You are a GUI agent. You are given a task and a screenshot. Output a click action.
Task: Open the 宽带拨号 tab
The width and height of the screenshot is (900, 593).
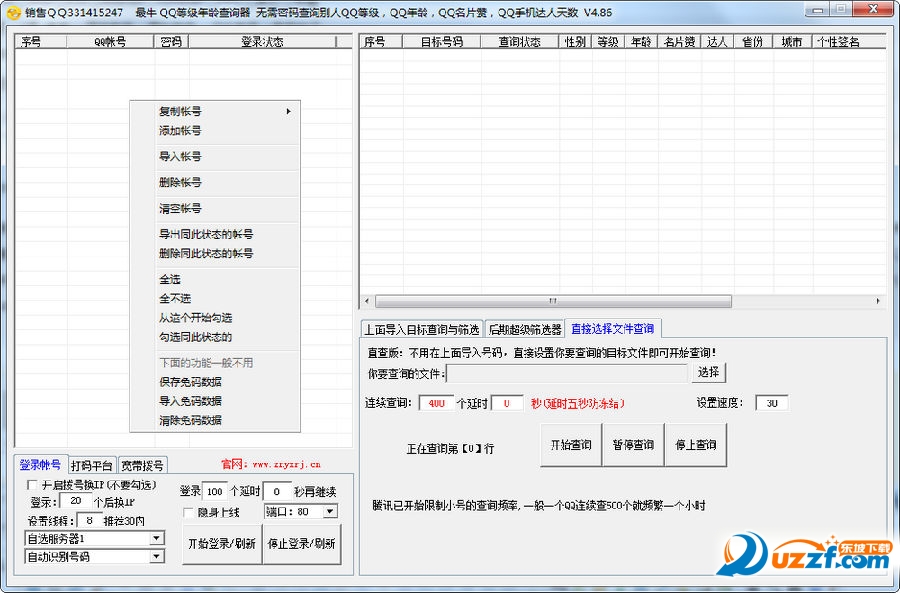tap(143, 465)
